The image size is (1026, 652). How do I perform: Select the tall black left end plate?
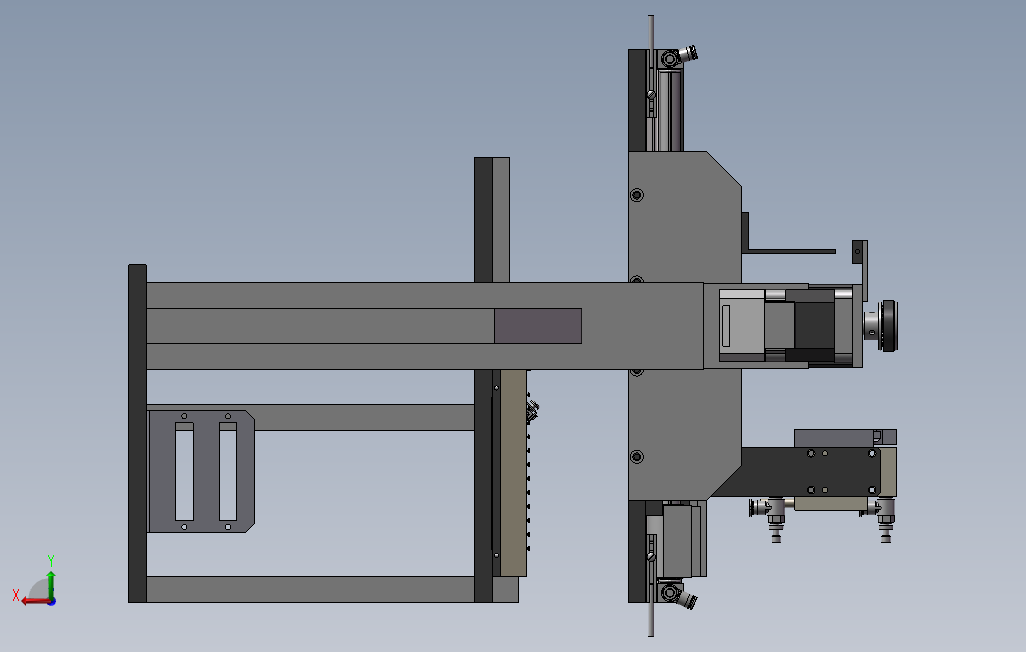[137, 433]
